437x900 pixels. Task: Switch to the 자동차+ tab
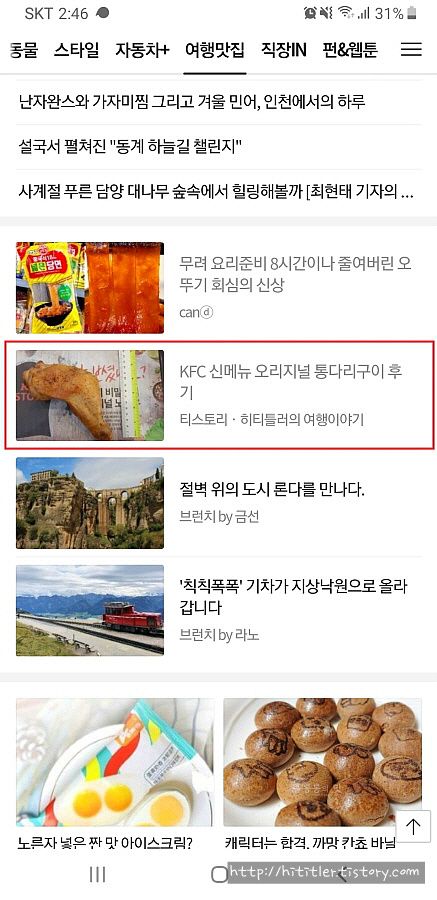[x=142, y=50]
